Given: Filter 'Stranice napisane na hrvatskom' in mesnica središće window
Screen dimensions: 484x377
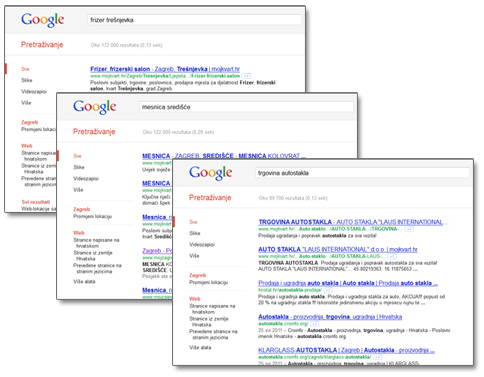Looking at the screenshot, I should [96, 243].
